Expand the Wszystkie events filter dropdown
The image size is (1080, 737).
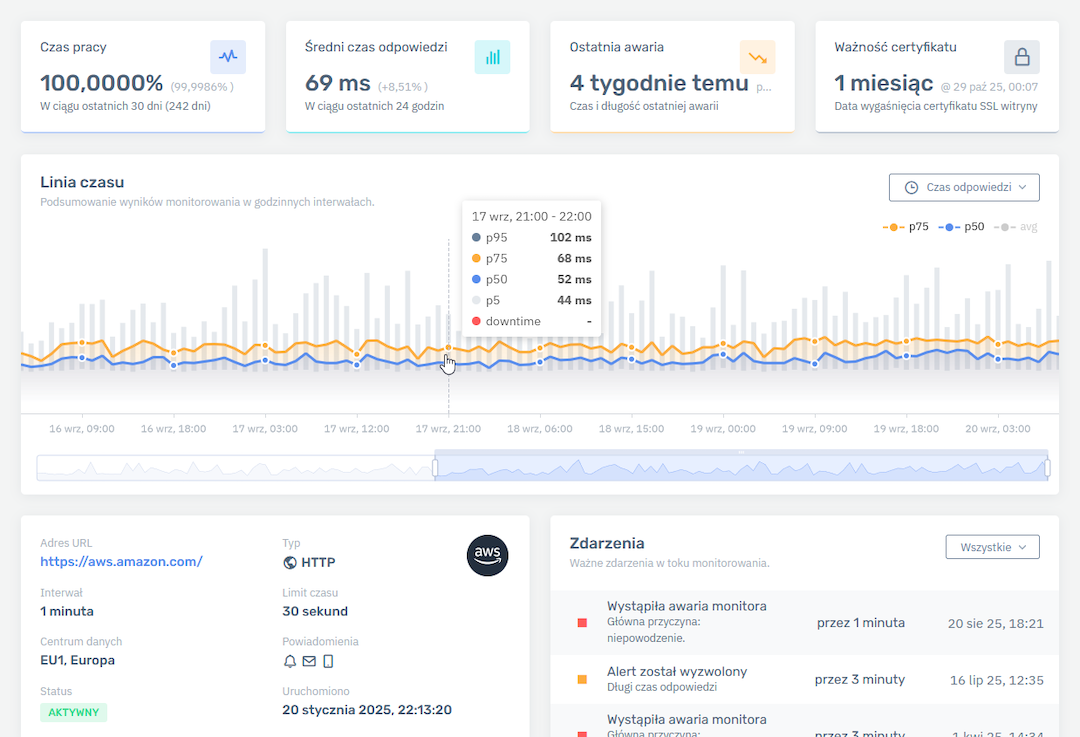[x=992, y=547]
